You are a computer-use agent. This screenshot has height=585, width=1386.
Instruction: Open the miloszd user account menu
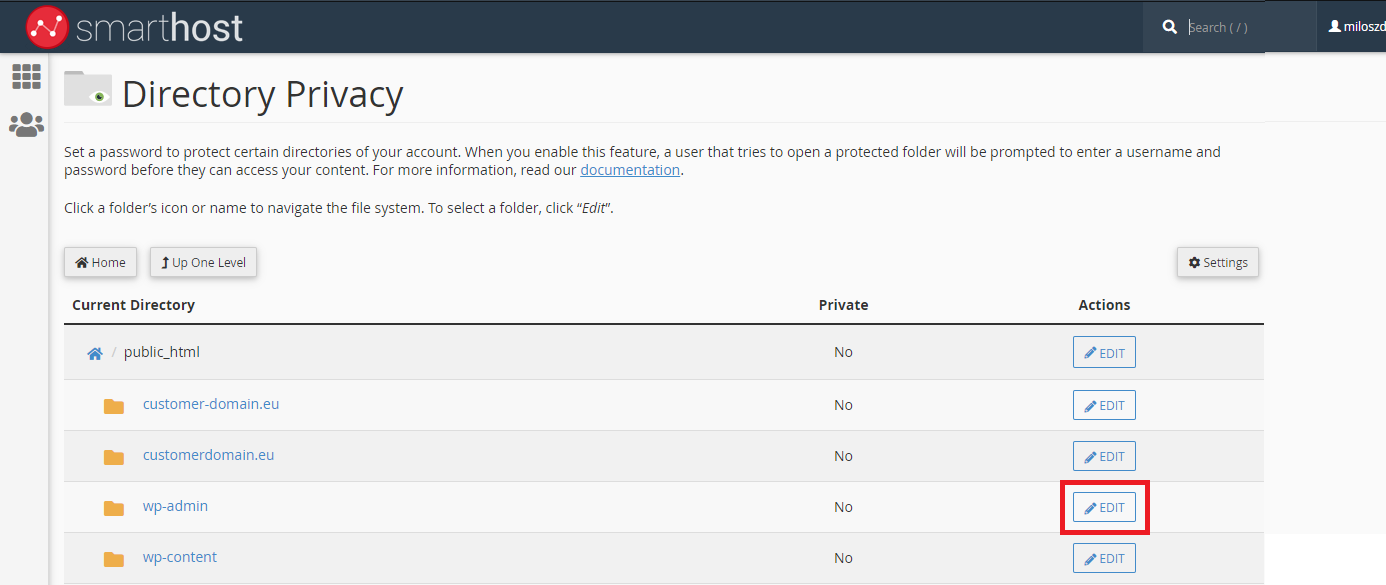click(1355, 27)
